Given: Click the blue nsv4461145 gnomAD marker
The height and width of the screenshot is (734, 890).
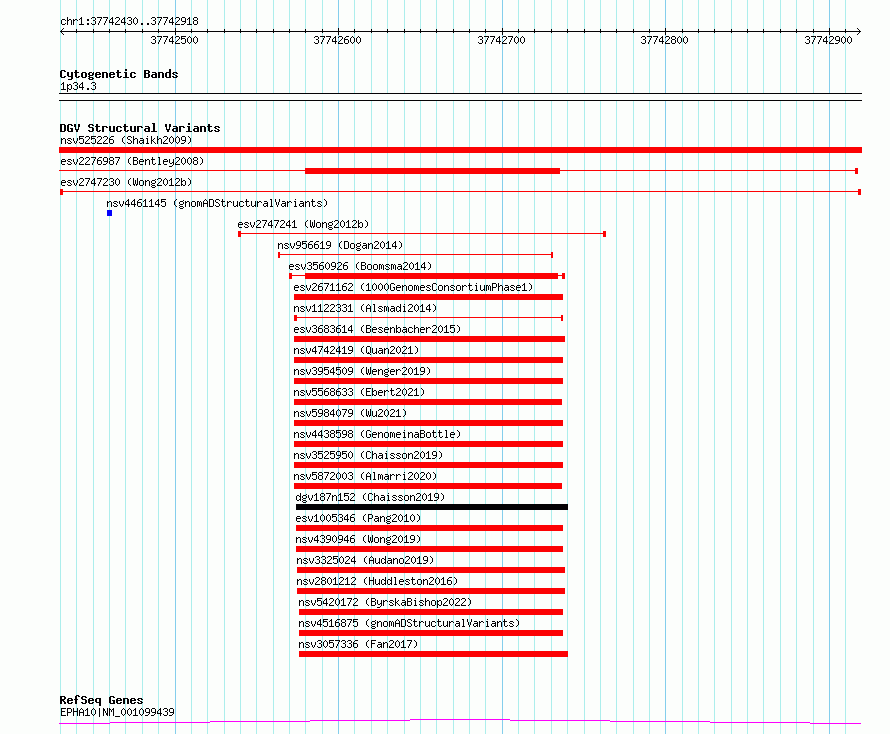Looking at the screenshot, I should coord(110,213).
